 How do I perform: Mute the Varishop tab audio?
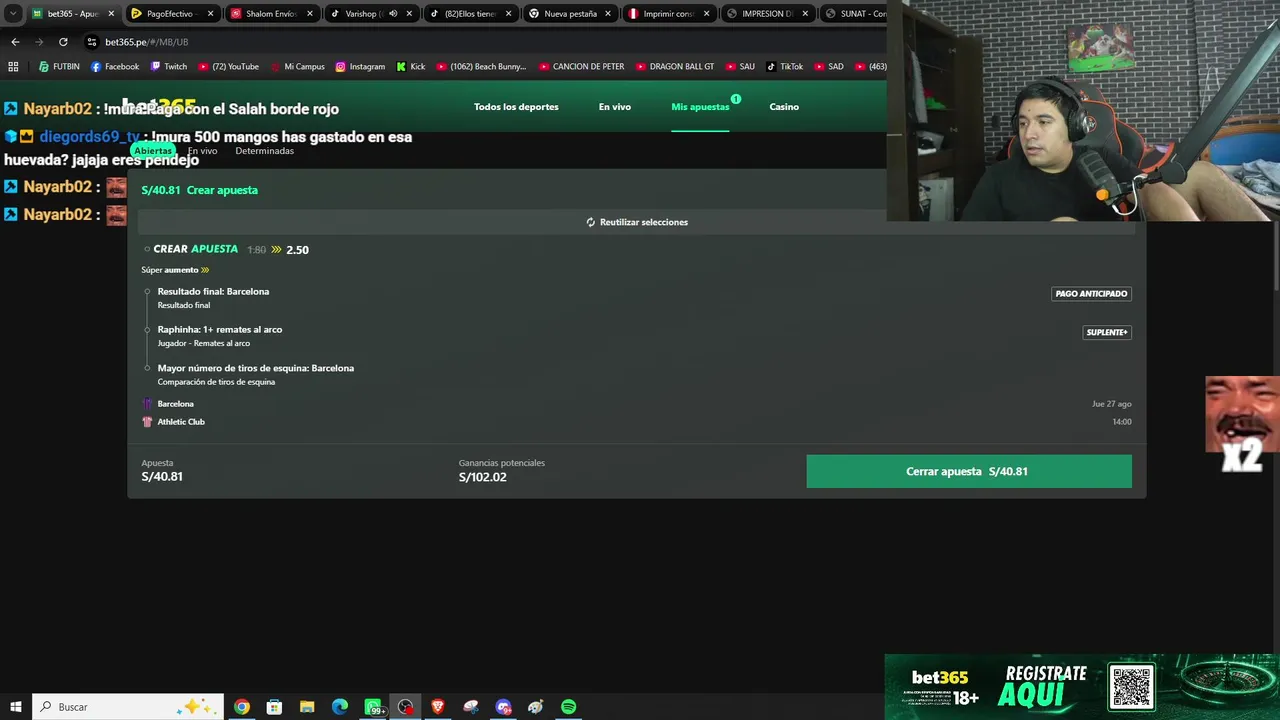pos(393,14)
